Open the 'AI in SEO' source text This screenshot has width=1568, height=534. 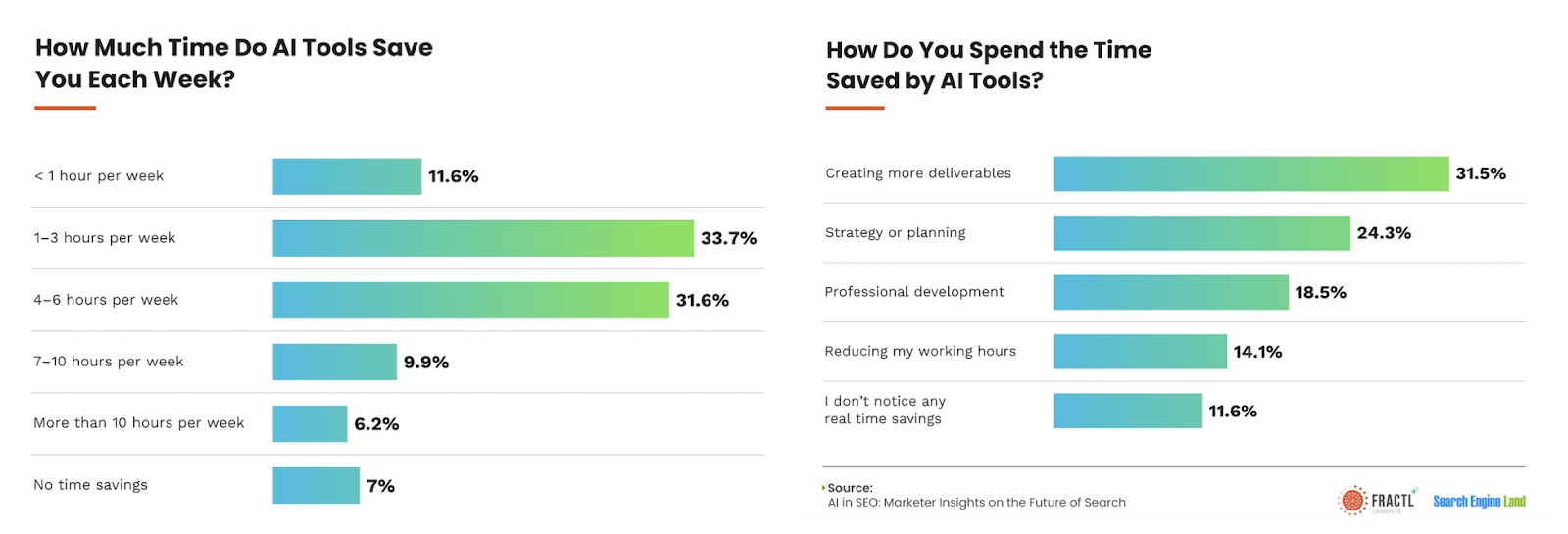tap(976, 503)
